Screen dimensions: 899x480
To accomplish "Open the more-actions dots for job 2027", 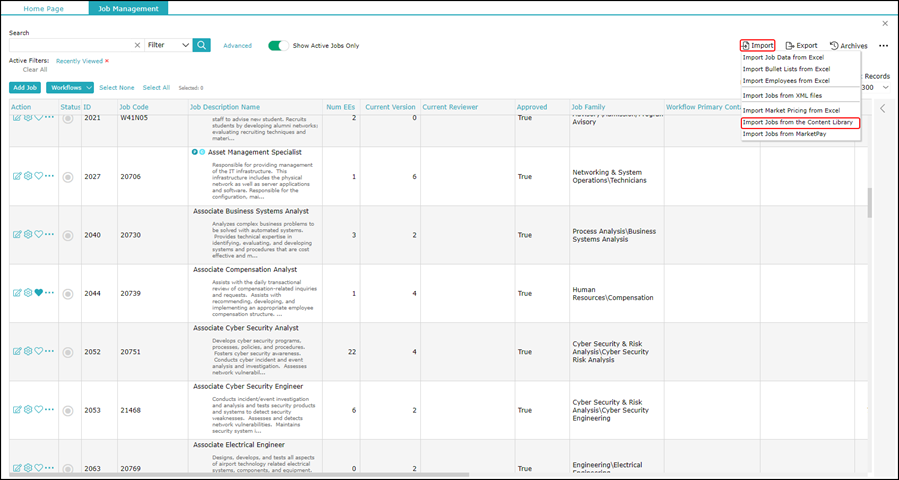I will (50, 175).
